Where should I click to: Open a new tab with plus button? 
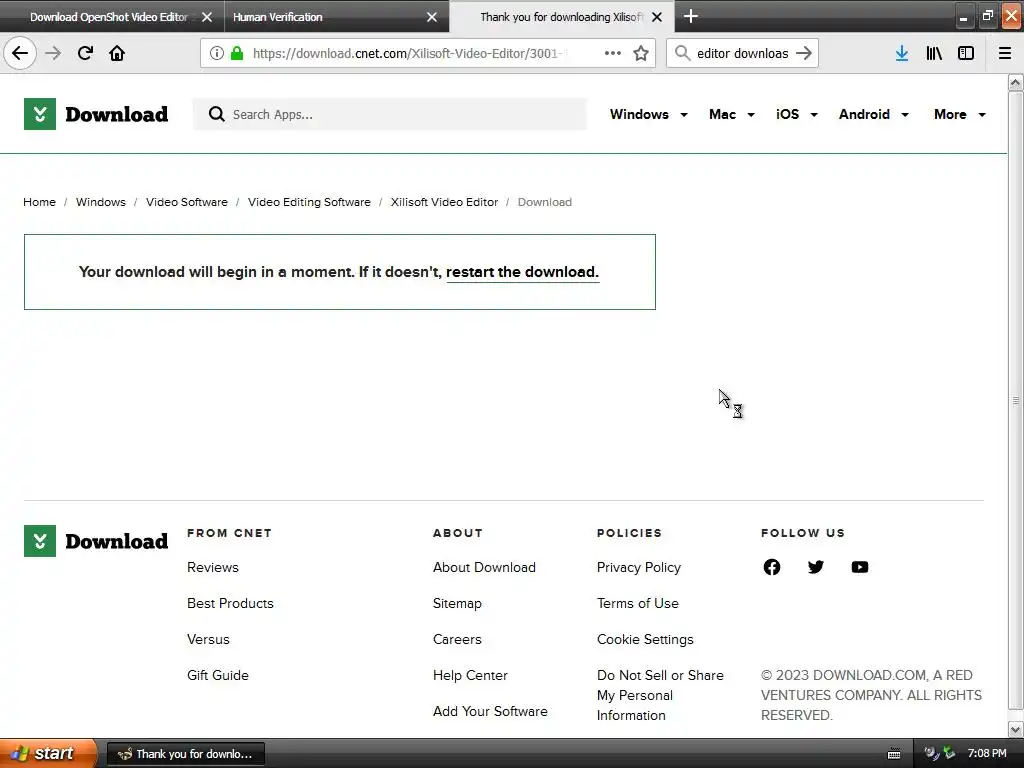click(x=691, y=16)
